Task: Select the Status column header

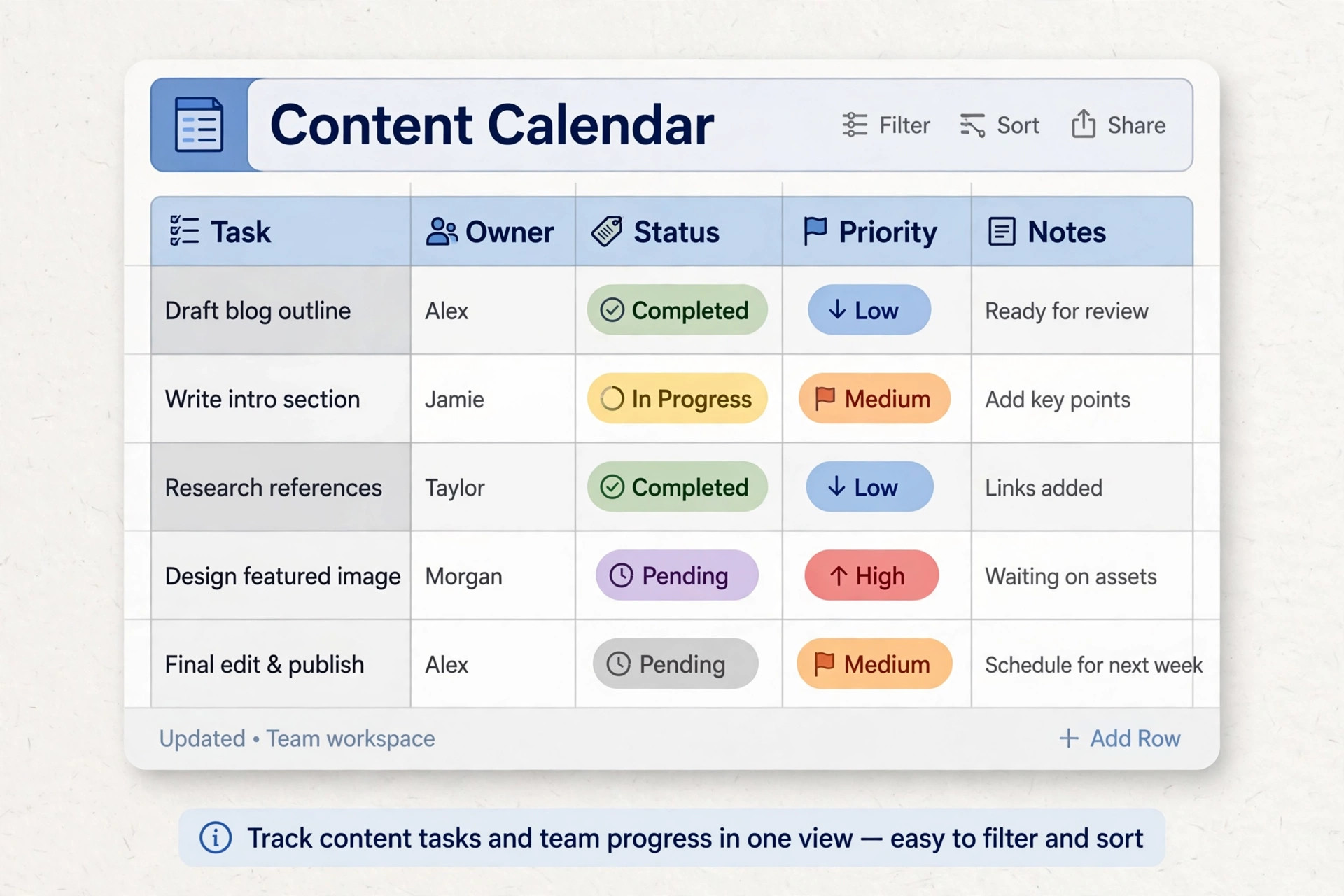Action: (678, 232)
